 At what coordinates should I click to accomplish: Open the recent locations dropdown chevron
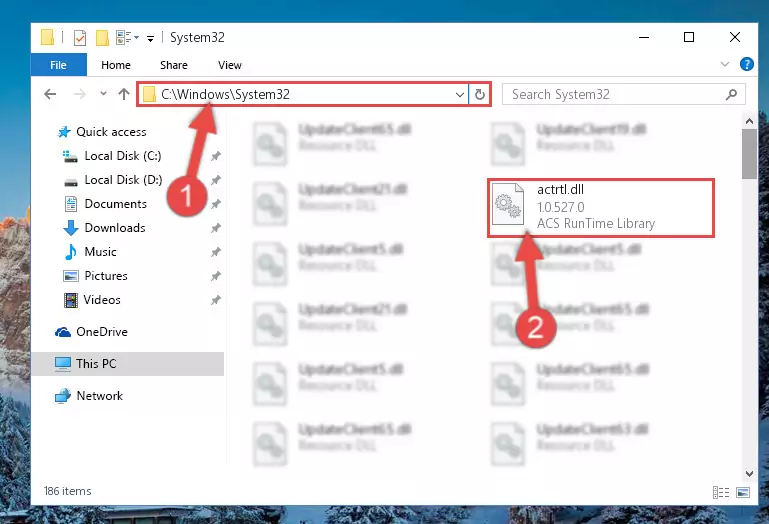[103, 93]
